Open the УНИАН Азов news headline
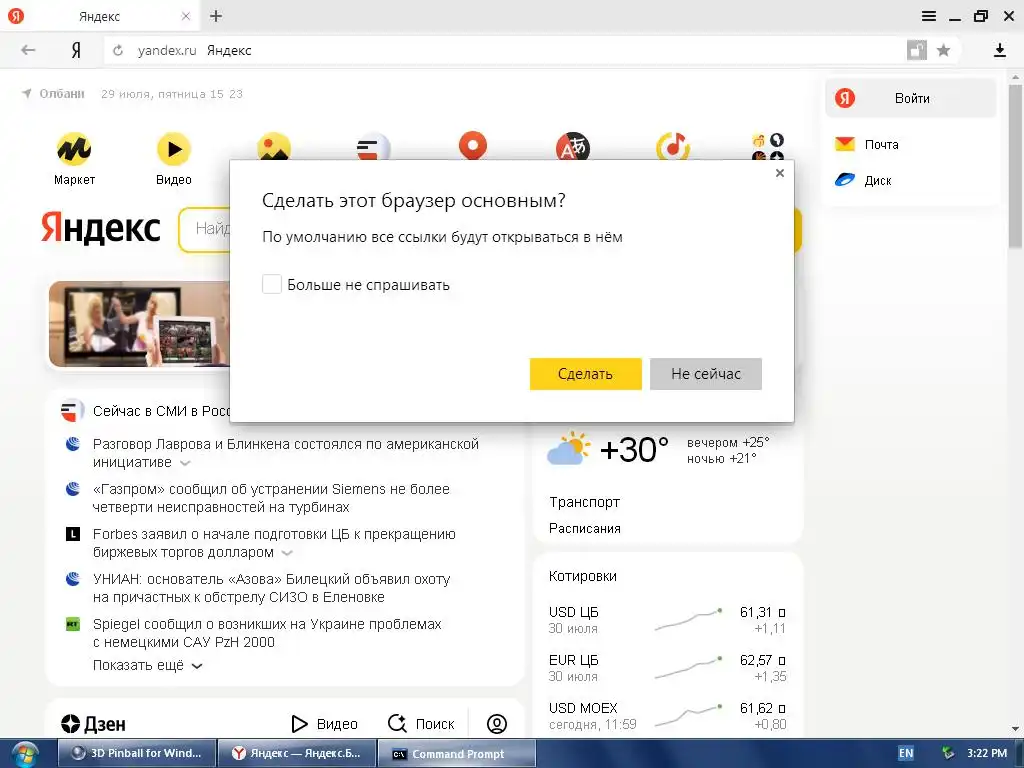The width and height of the screenshot is (1024, 768). click(272, 588)
